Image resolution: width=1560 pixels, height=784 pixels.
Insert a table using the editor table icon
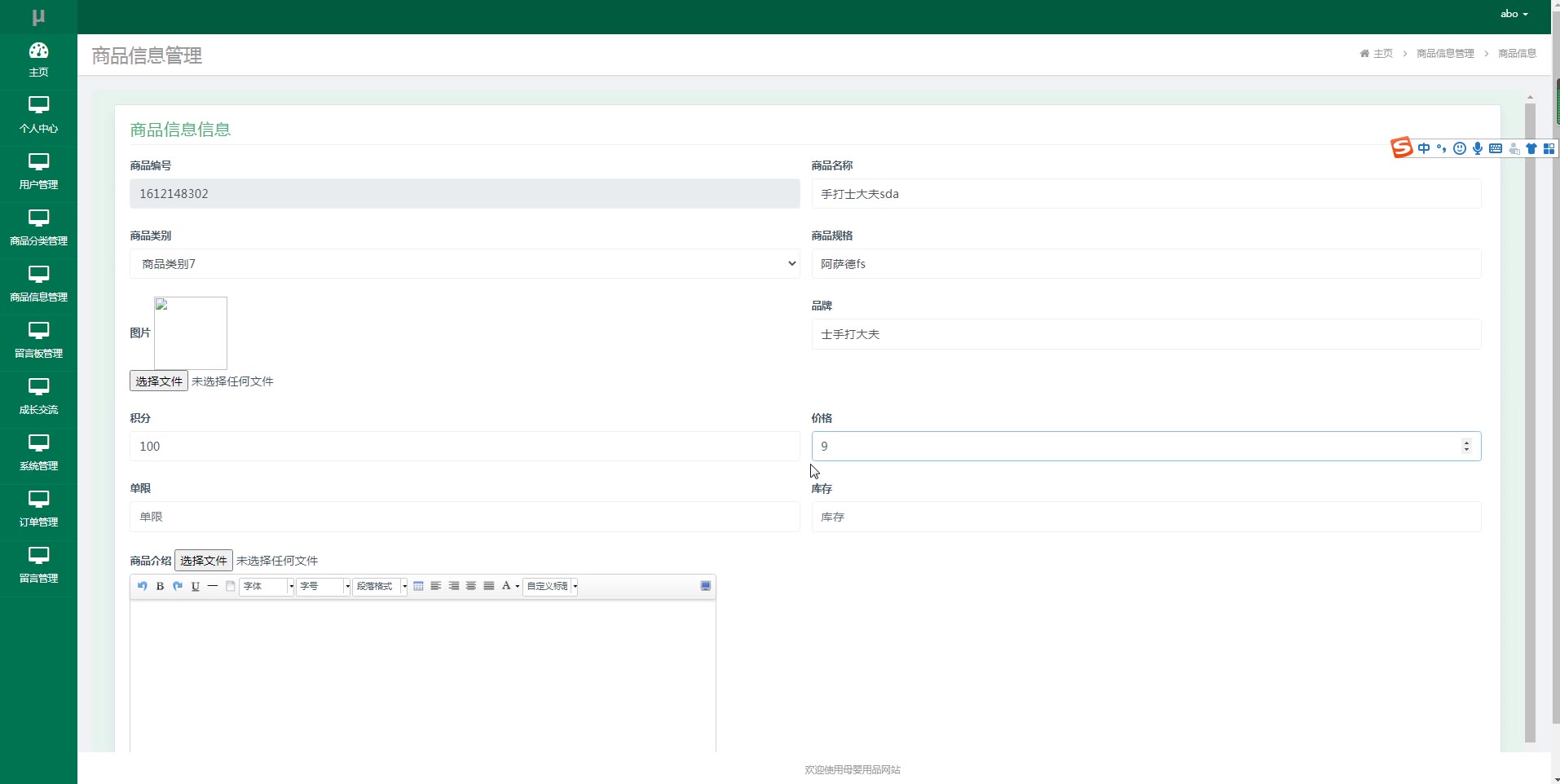coord(418,586)
